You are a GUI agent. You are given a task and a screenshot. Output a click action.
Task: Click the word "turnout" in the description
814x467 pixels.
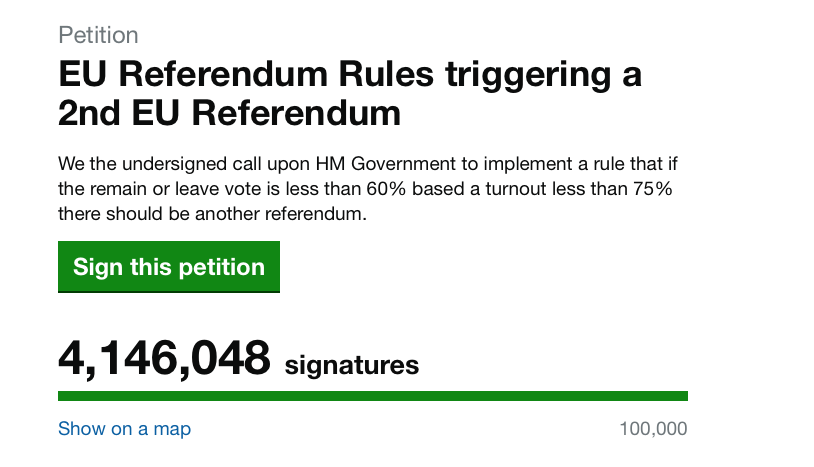click(x=516, y=189)
